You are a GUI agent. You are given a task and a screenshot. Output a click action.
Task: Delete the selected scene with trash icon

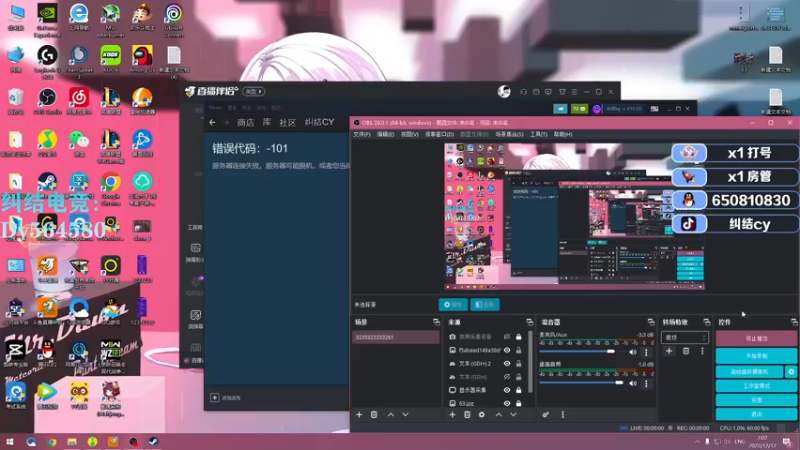[374, 415]
